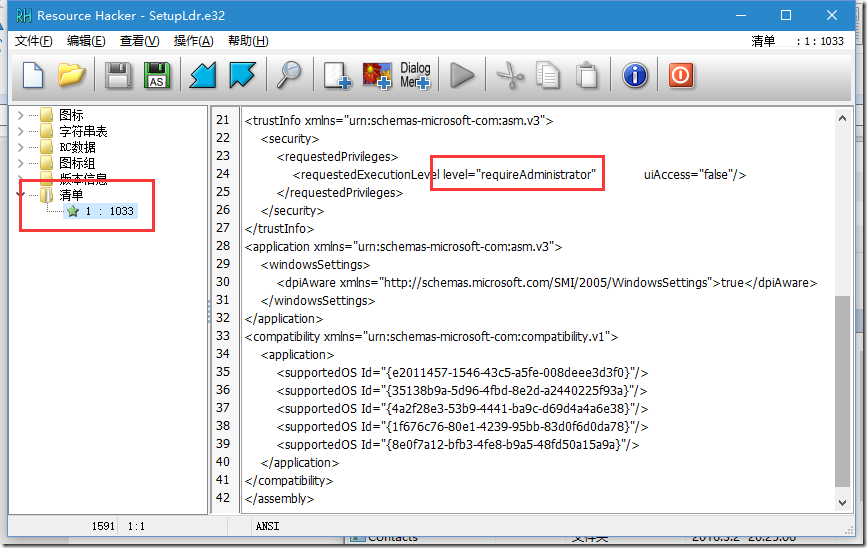Screen dimensions: 867x548
Task: Click the blue upward bookmark arrow icon
Action: [203, 75]
